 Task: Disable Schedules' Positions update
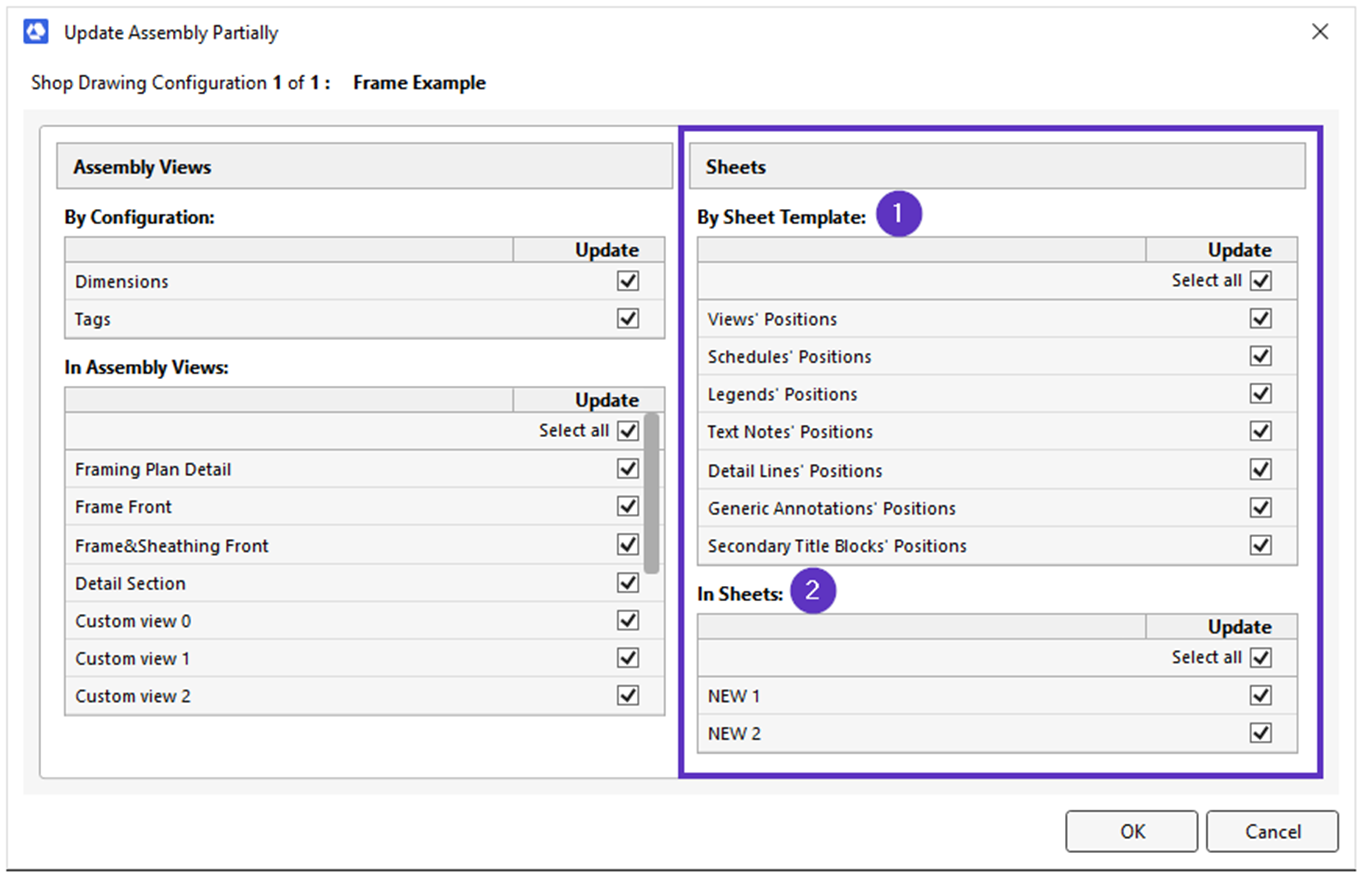(x=1261, y=357)
